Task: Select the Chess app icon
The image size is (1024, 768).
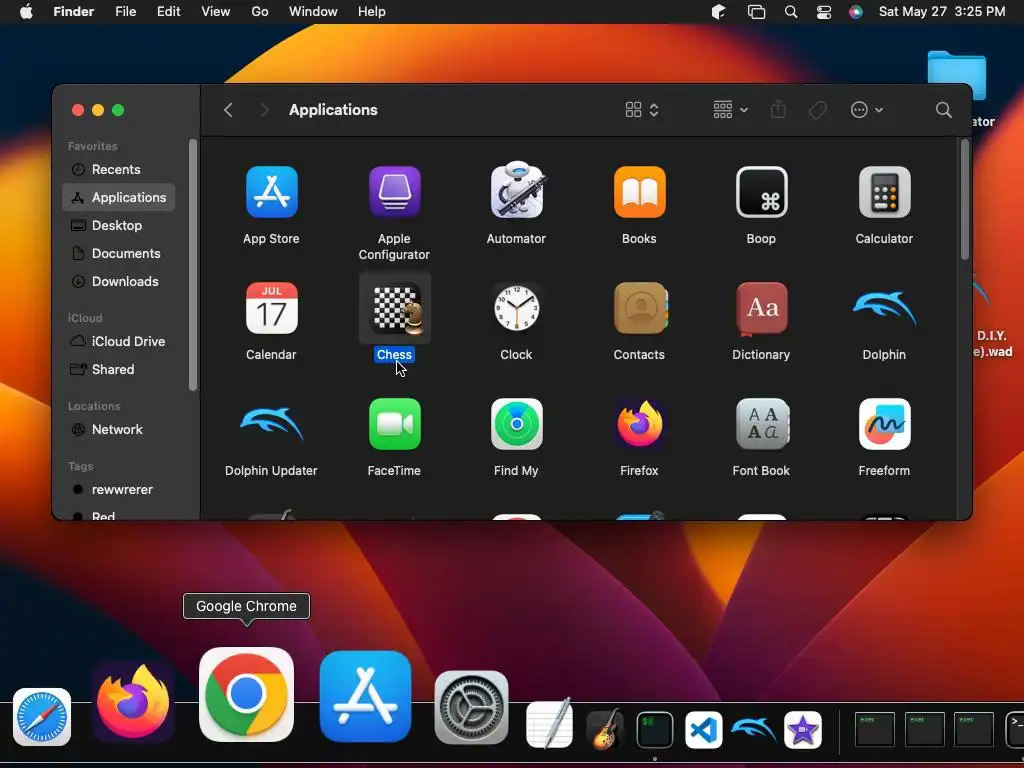Action: 396,308
